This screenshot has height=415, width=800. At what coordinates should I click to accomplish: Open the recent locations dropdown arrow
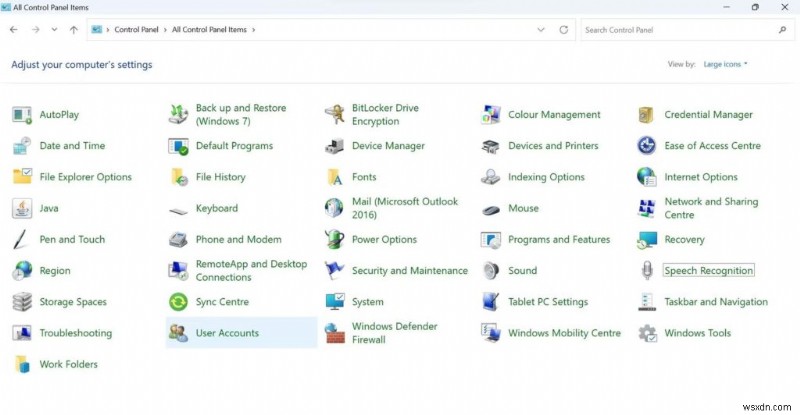(x=54, y=30)
